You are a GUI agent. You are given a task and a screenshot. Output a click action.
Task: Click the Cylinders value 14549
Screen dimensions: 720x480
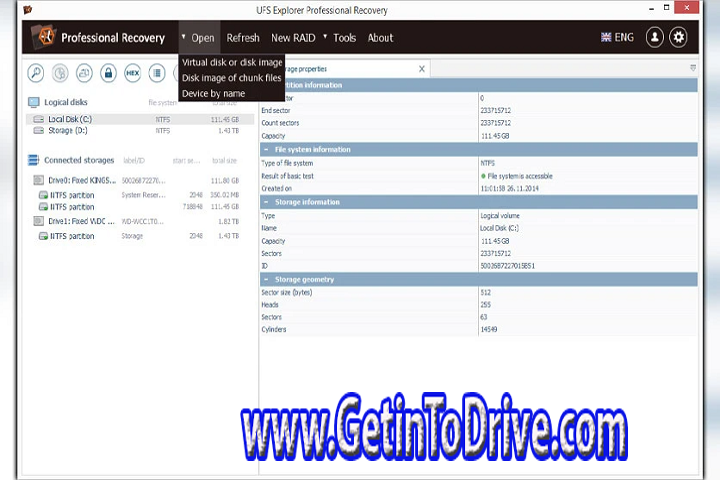(x=489, y=329)
